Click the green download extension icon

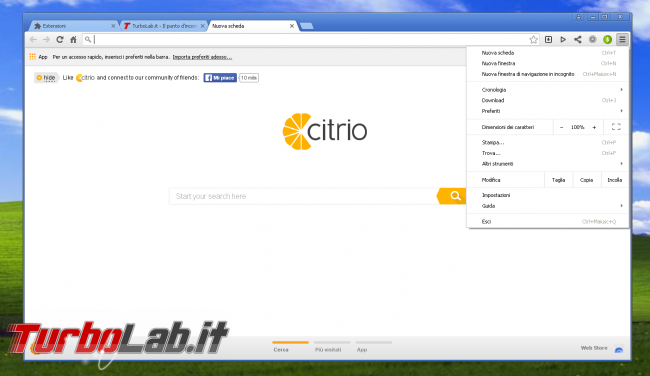607,39
